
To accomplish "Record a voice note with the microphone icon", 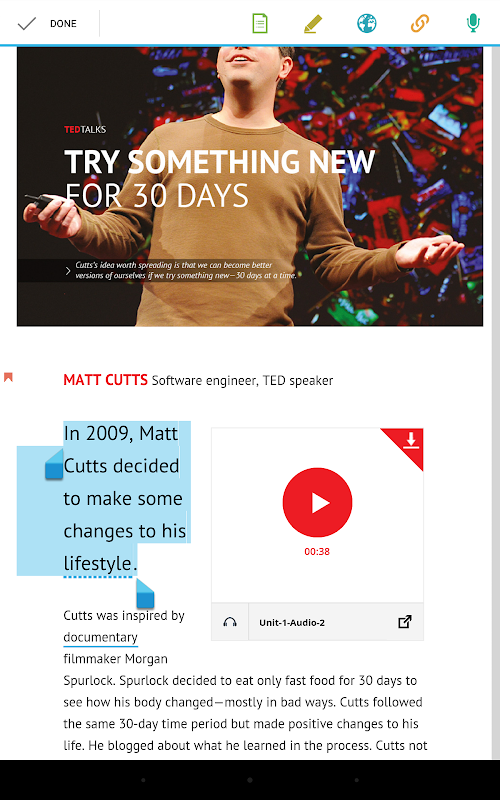I will pos(473,23).
